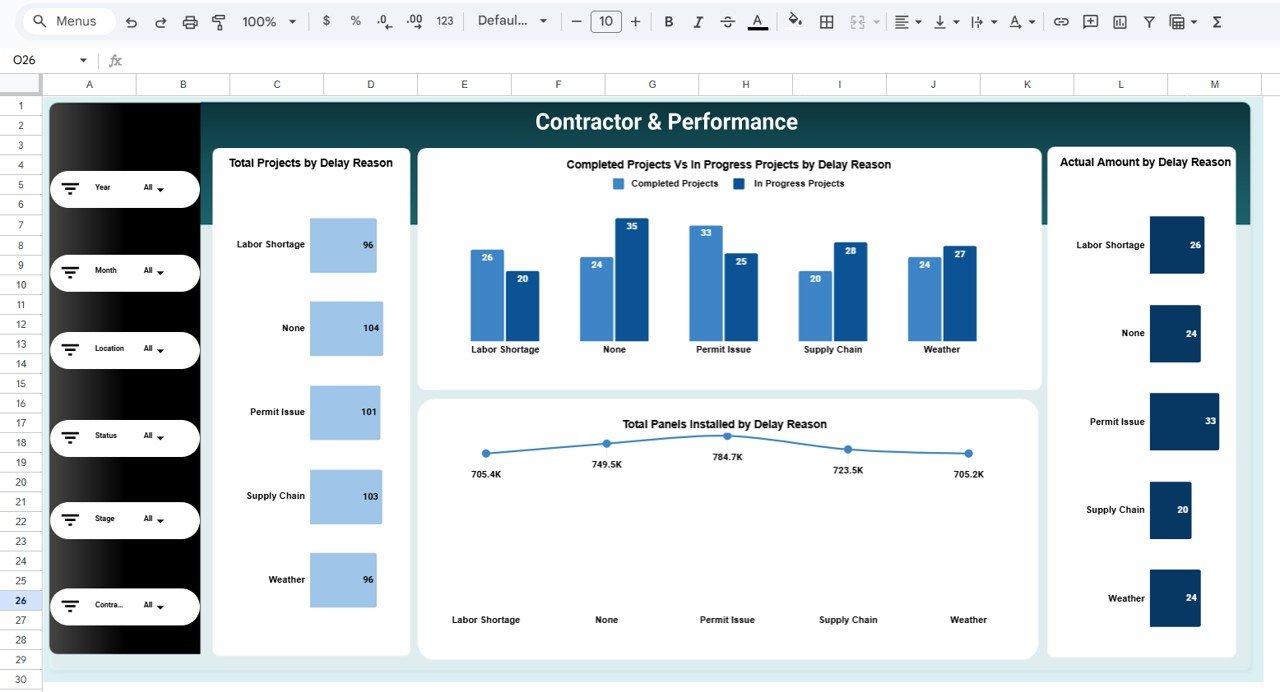Viewport: 1280px width, 692px height.
Task: Apply currency format using the dollar icon
Action: point(325,20)
